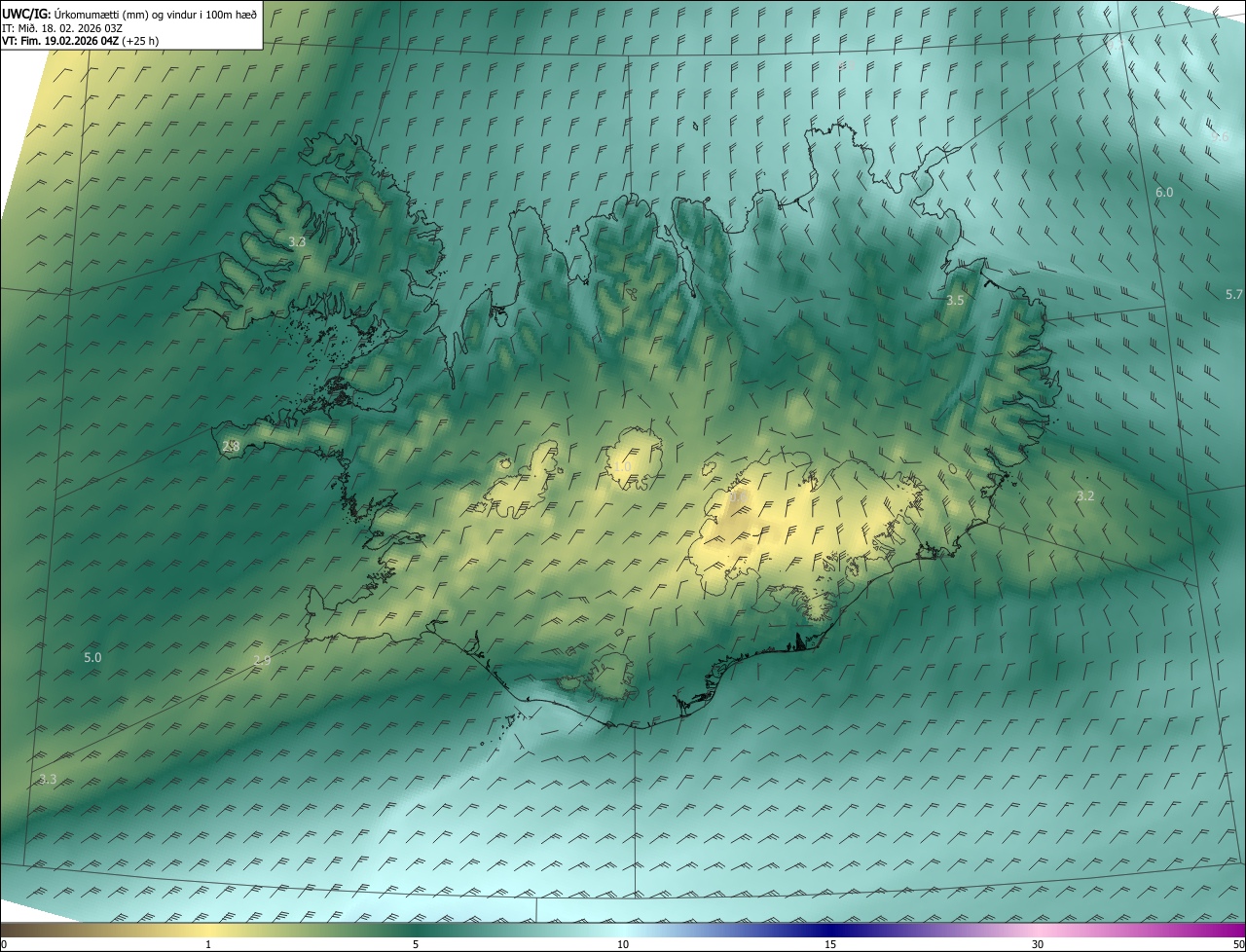Click the map title 'Úrkomumætti (mm) og vindur í 100m hæð'
Viewport: 1246px width, 952px height.
[155, 14]
